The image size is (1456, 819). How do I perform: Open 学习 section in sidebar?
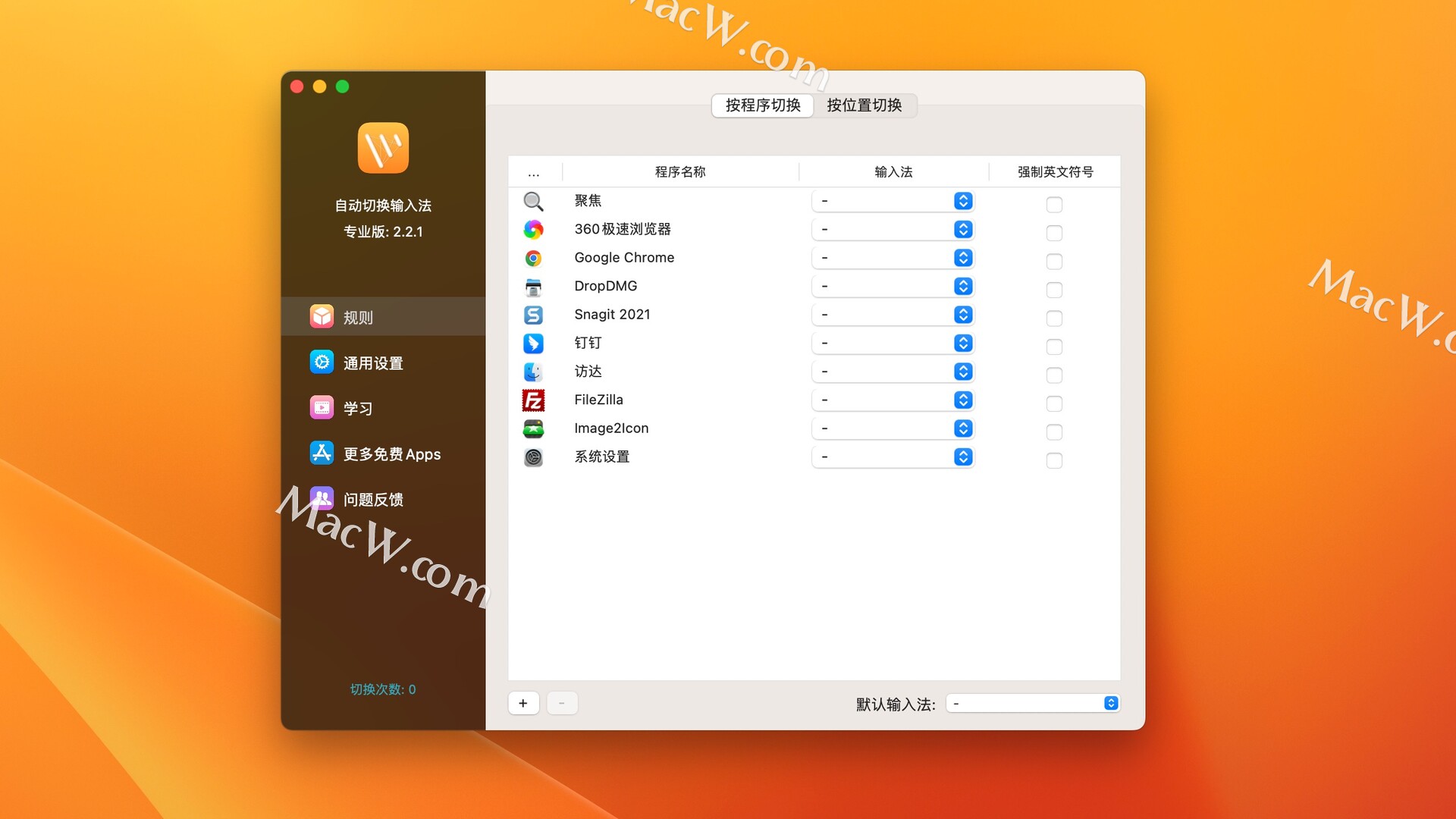tap(383, 407)
